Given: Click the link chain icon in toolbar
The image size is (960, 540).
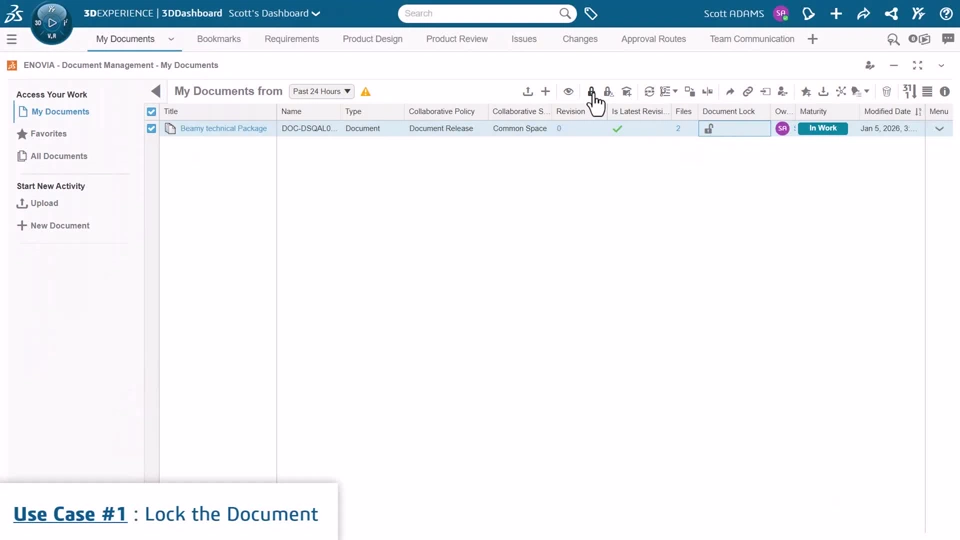Looking at the screenshot, I should (x=748, y=91).
